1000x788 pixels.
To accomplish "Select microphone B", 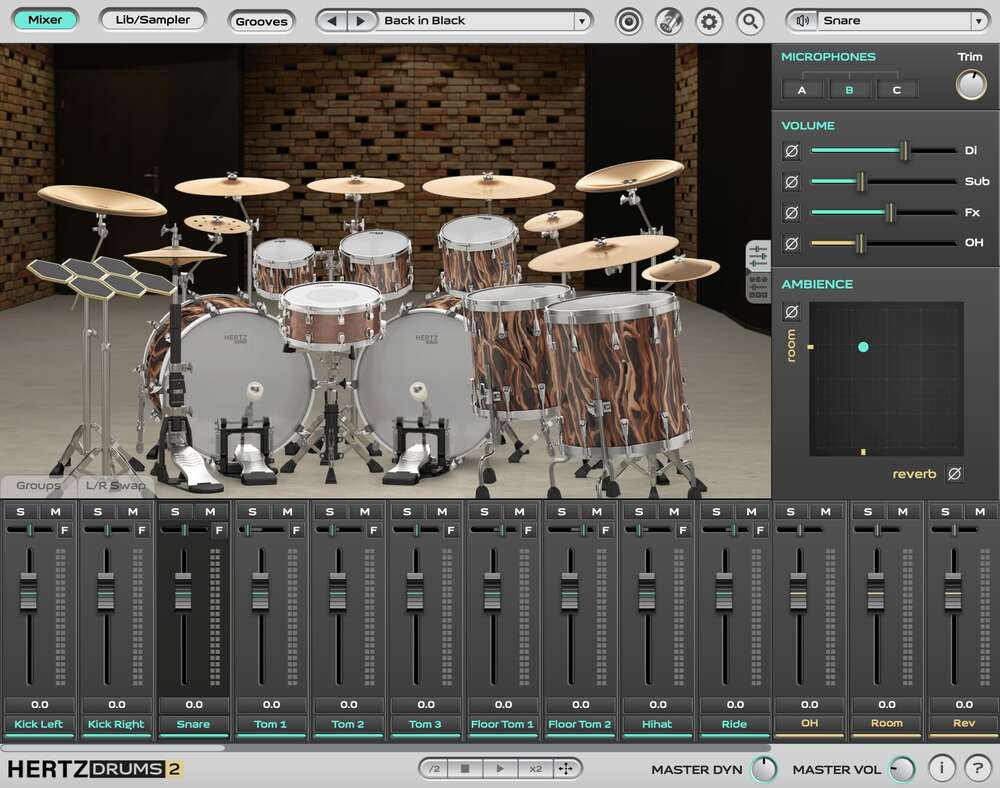I will point(849,89).
